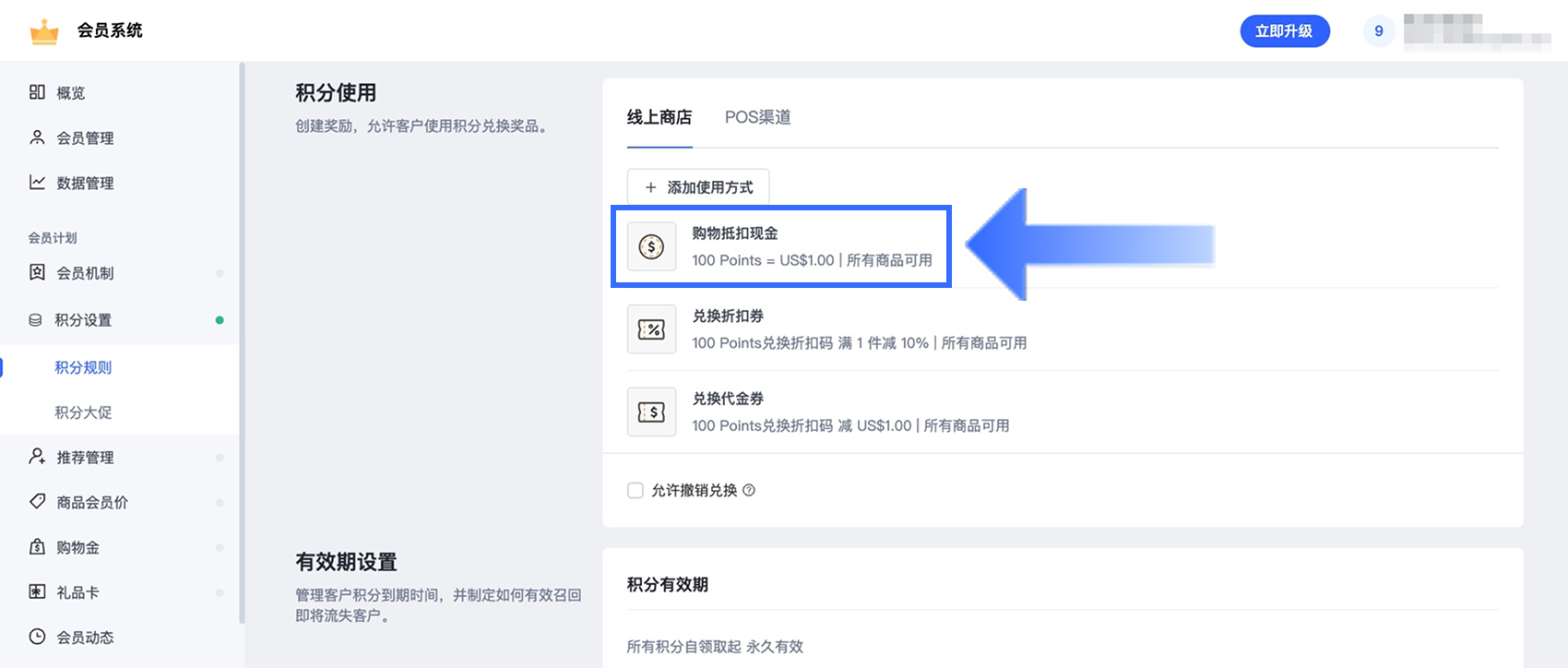Open 概览 overview icon in sidebar
The height and width of the screenshot is (668, 1568).
click(37, 92)
